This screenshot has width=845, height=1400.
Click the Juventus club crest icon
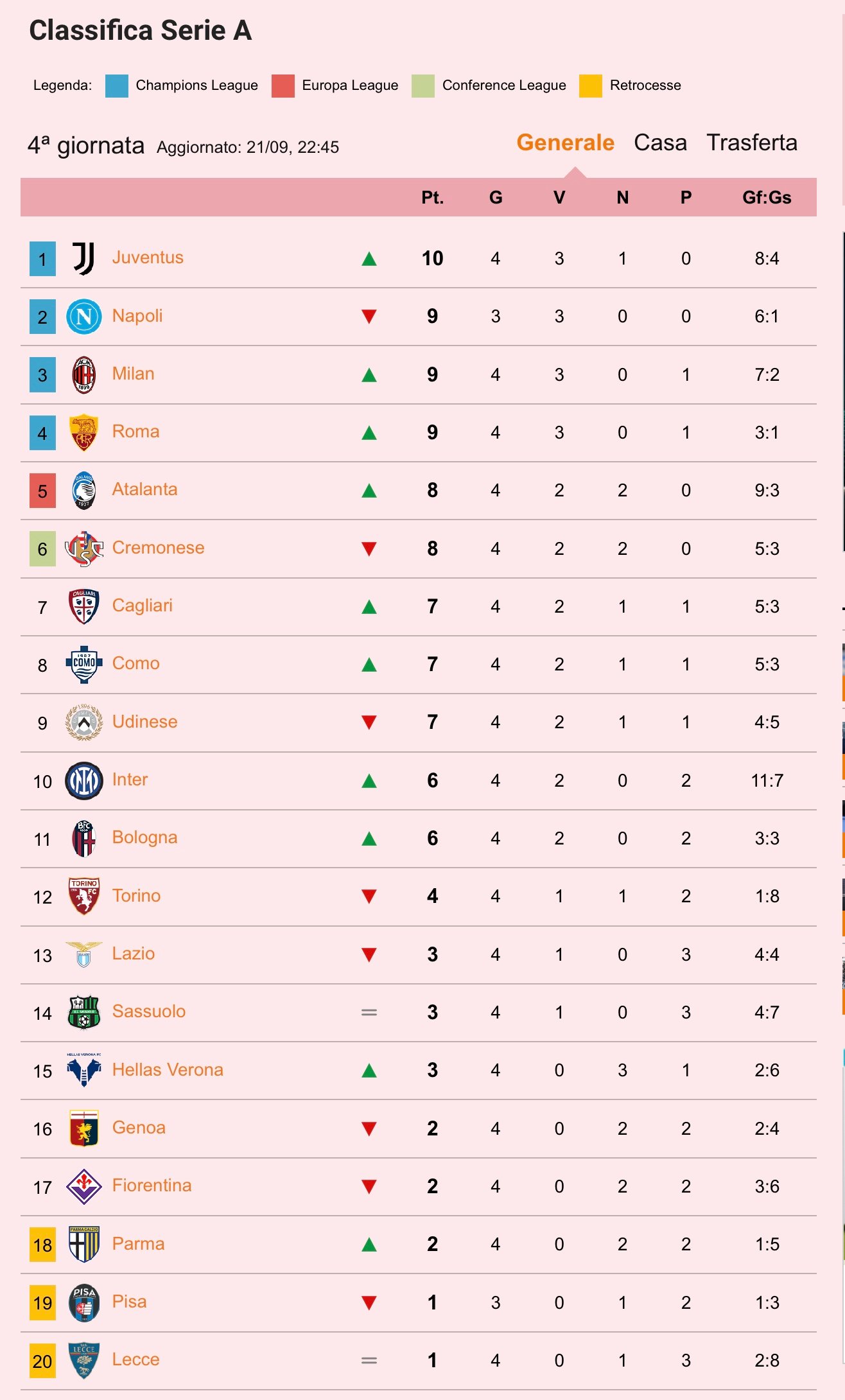(83, 259)
